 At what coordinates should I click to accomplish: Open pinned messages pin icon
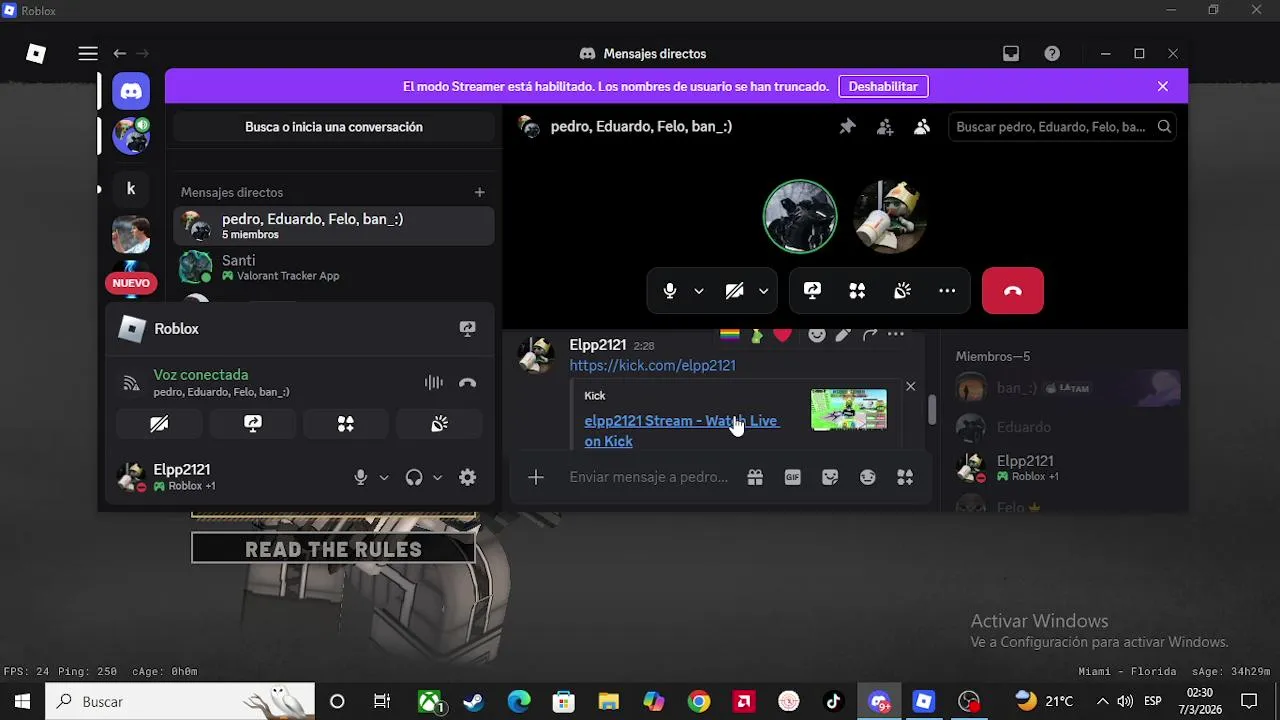tap(847, 127)
